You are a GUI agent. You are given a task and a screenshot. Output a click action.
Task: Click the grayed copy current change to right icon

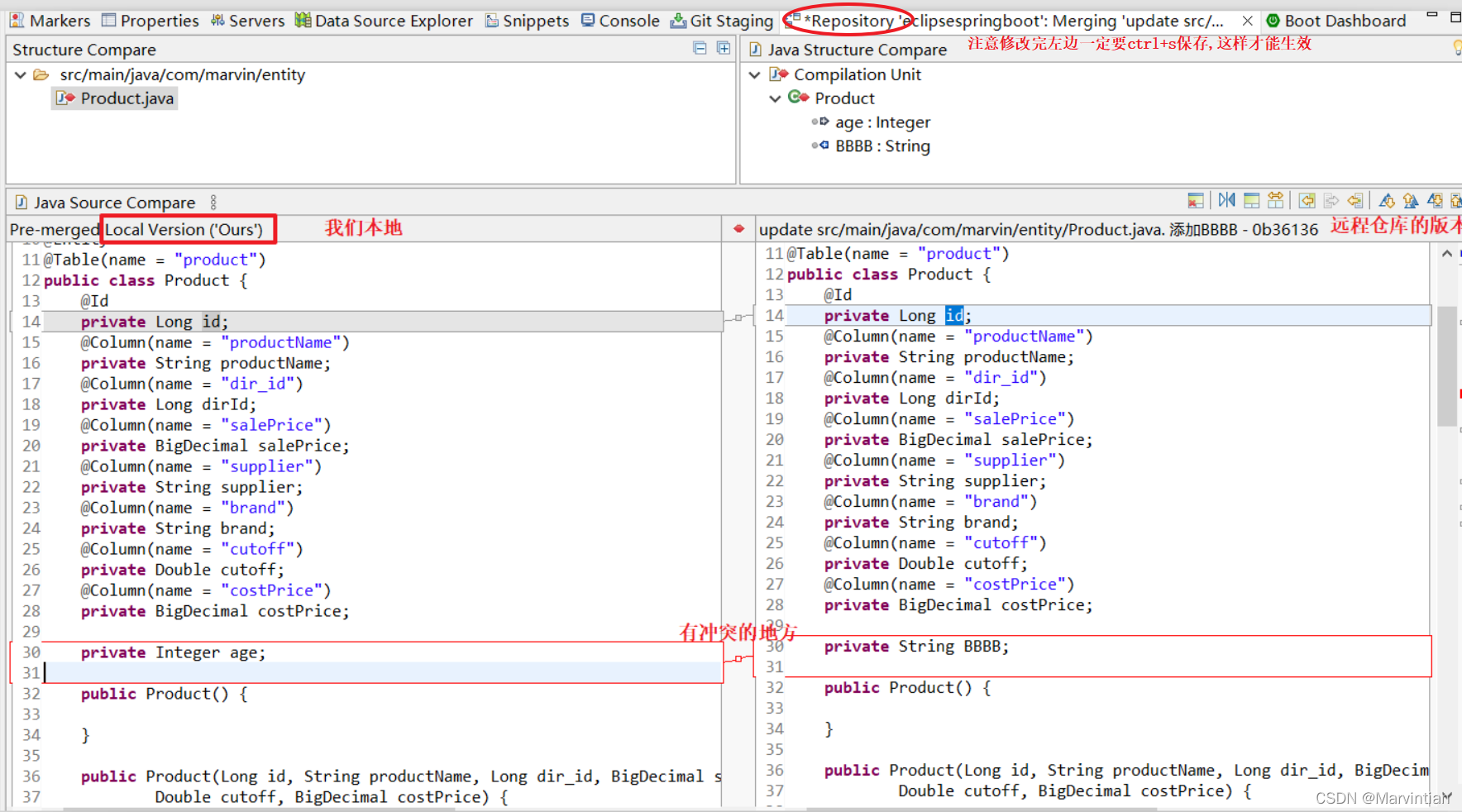1331,200
